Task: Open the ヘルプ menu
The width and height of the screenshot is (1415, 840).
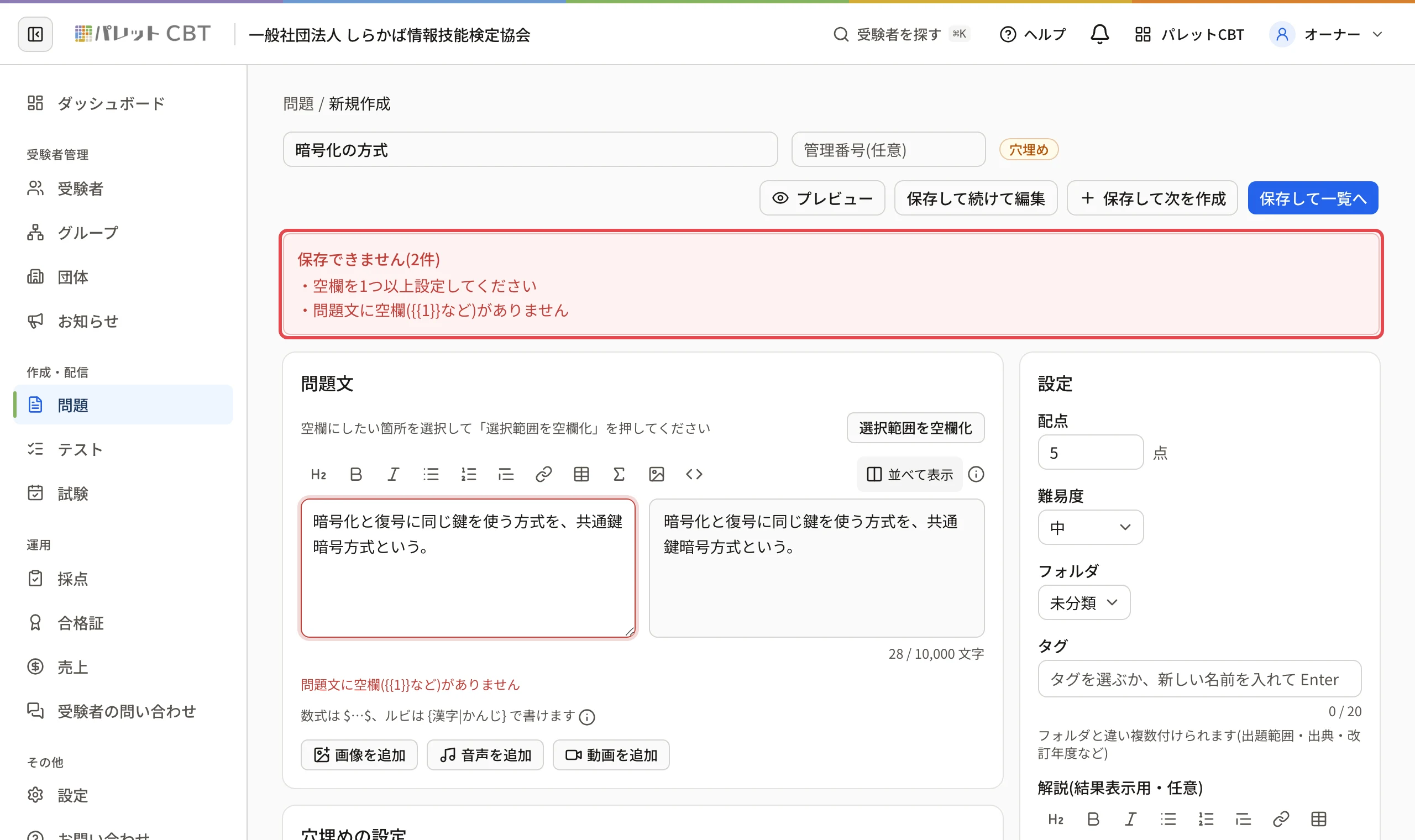Action: pyautogui.click(x=1033, y=34)
